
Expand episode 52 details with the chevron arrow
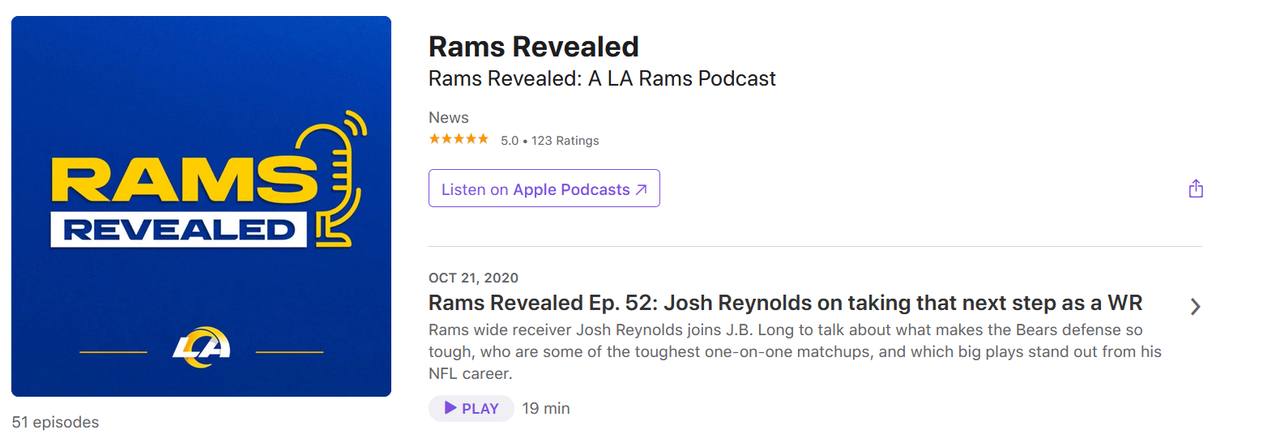1195,306
